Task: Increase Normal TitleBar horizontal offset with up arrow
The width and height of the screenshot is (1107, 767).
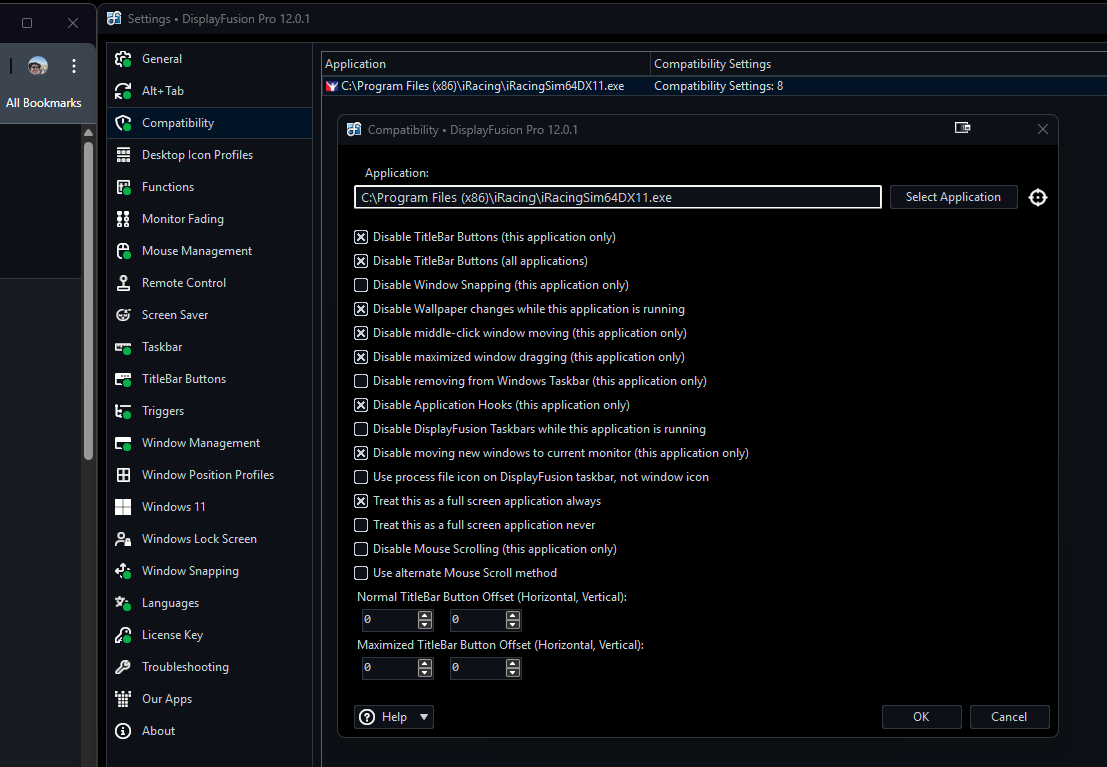Action: (426, 615)
